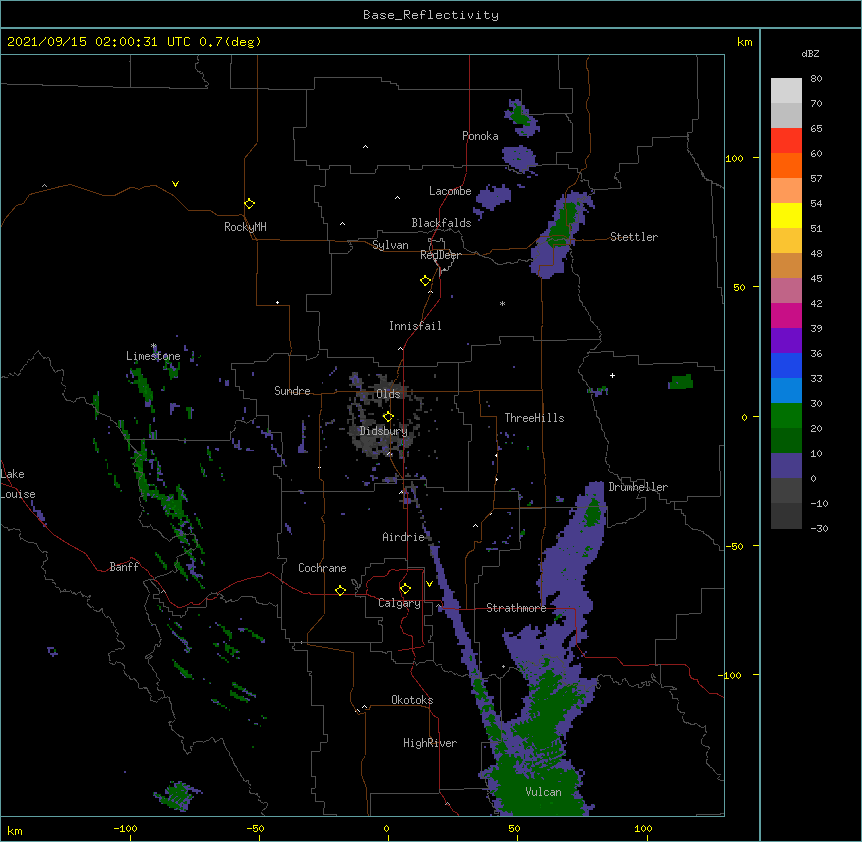Click the RockyMH label
862x842 pixels.
pos(245,227)
